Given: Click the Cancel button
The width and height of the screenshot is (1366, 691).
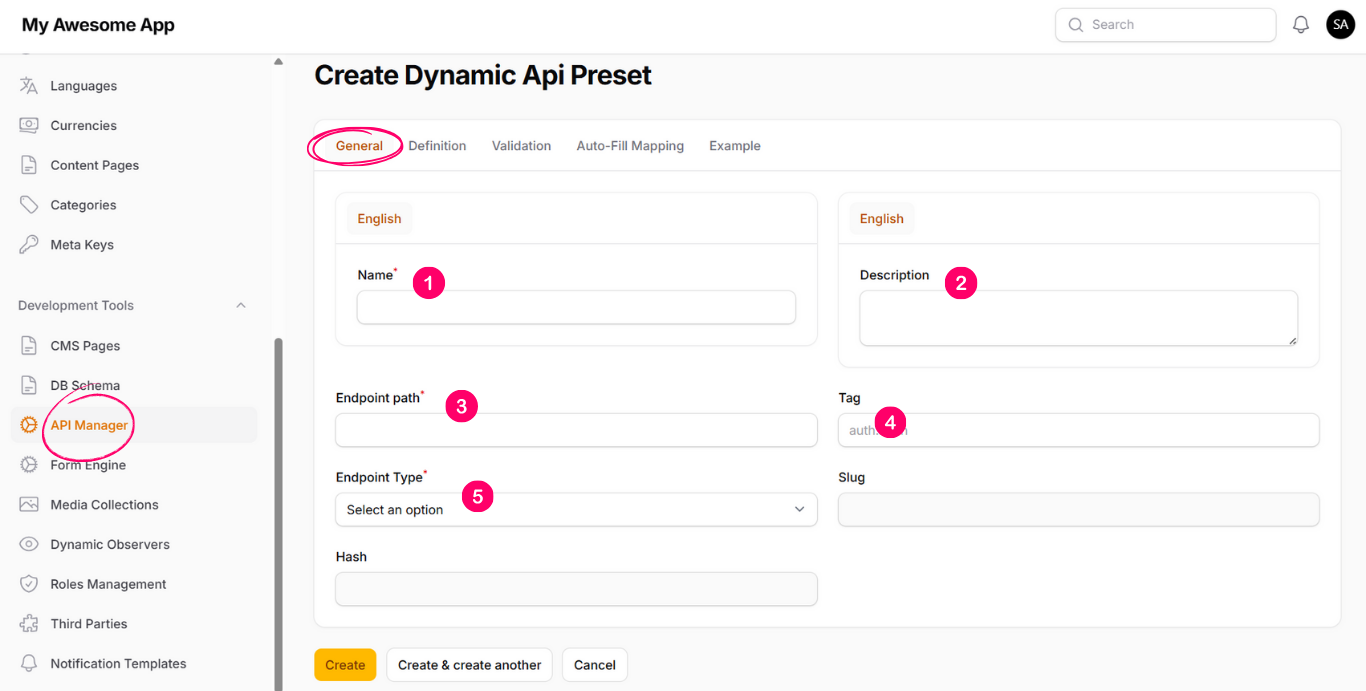Looking at the screenshot, I should [x=594, y=665].
